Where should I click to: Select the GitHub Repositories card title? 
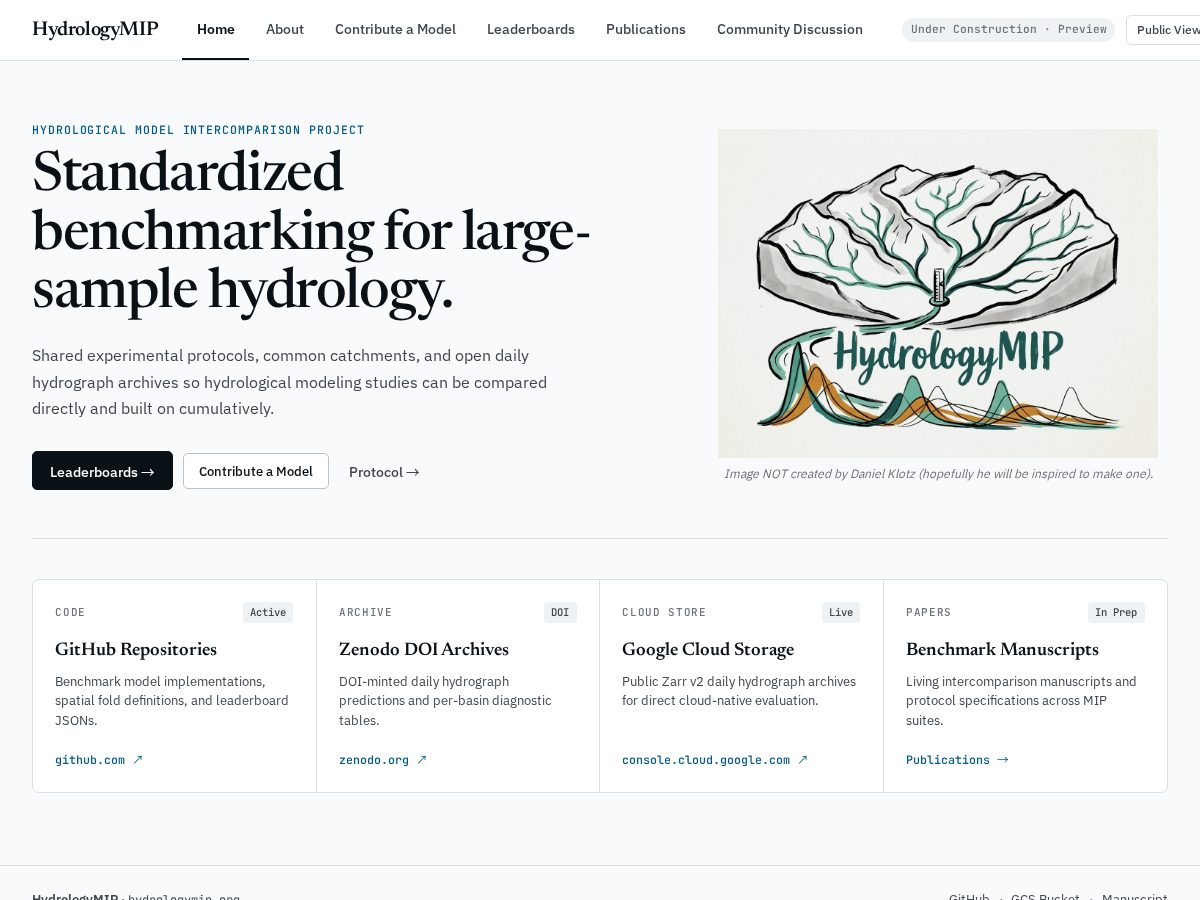pyautogui.click(x=136, y=649)
